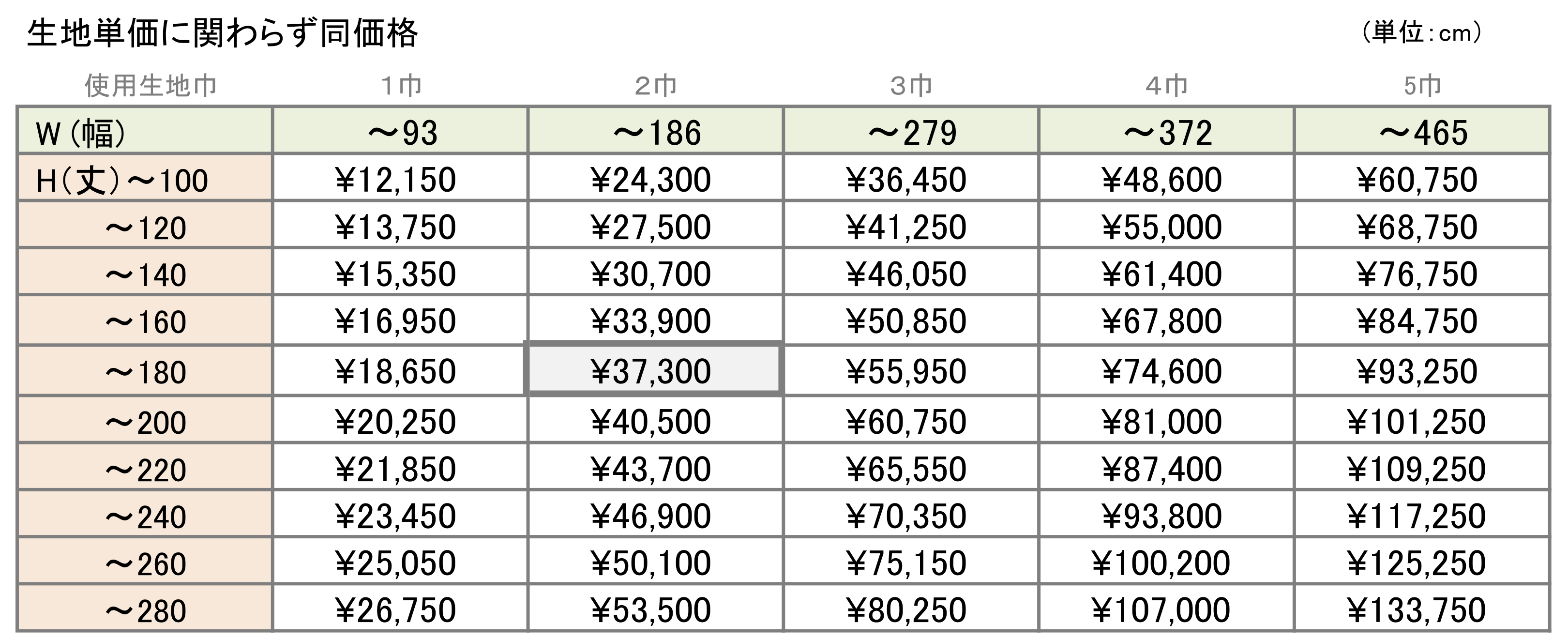This screenshot has height=640, width=1568.
Task: Click the ～186 width header cell
Action: 655,130
